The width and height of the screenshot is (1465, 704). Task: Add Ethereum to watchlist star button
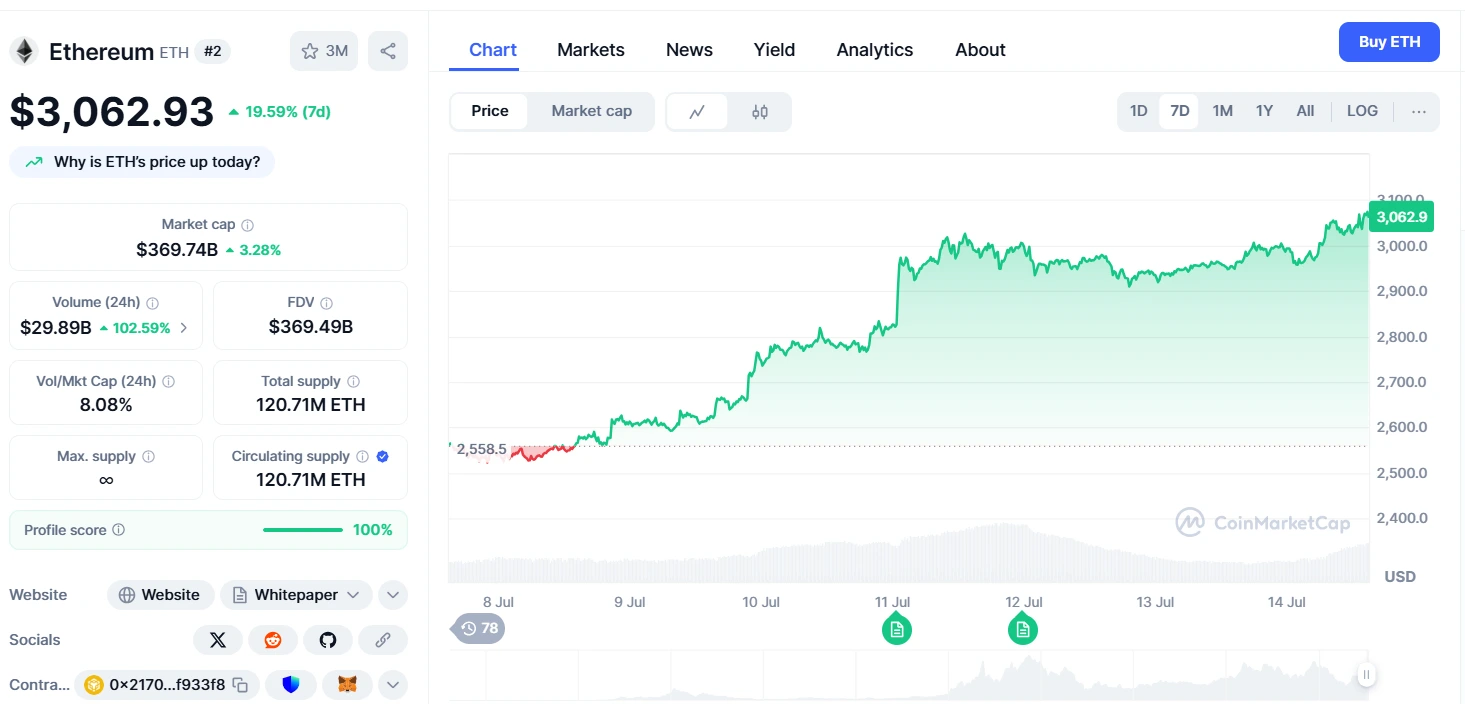(324, 51)
